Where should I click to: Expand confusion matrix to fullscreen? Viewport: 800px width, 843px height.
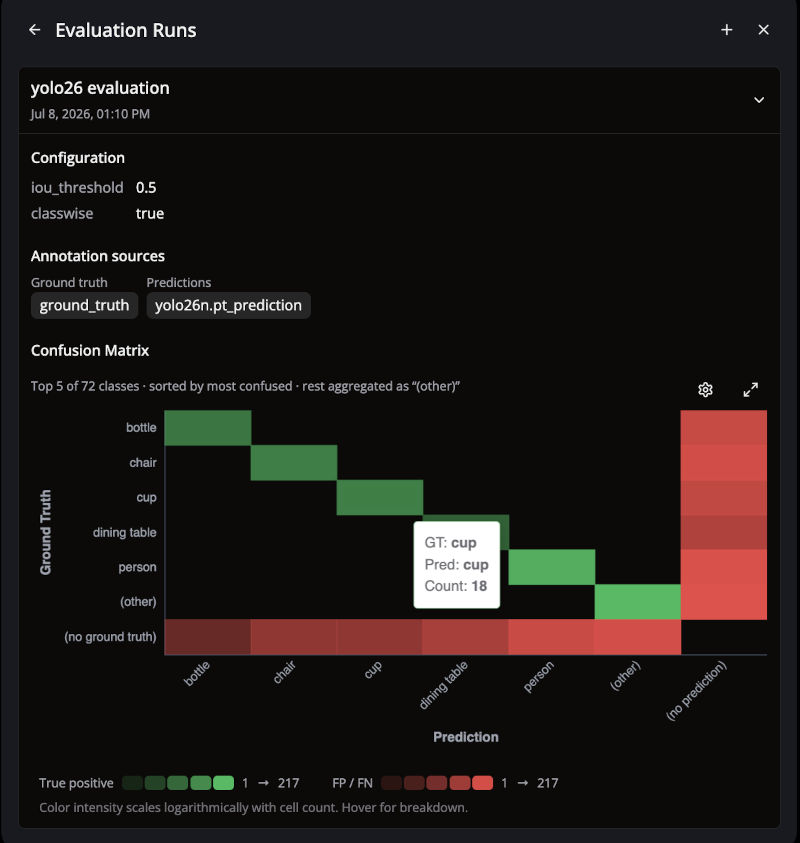[751, 389]
